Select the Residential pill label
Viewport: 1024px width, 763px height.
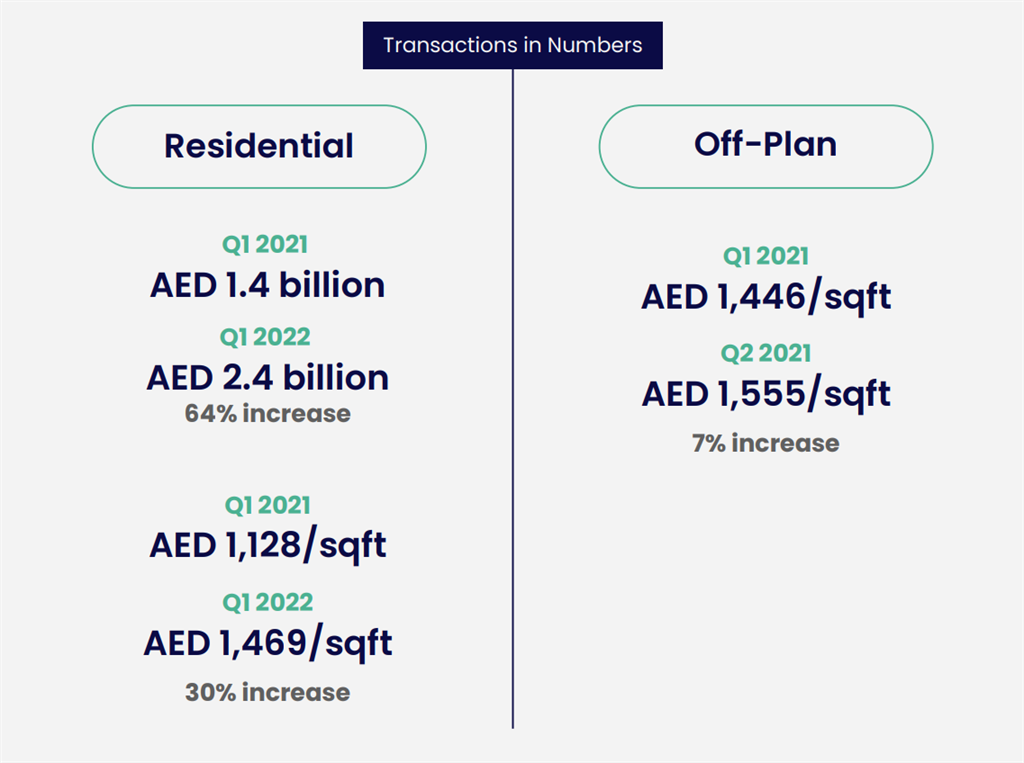pyautogui.click(x=259, y=146)
